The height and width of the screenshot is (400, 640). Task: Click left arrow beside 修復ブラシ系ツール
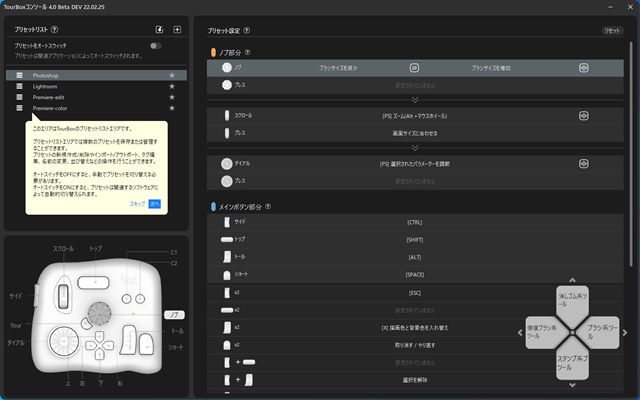click(520, 333)
